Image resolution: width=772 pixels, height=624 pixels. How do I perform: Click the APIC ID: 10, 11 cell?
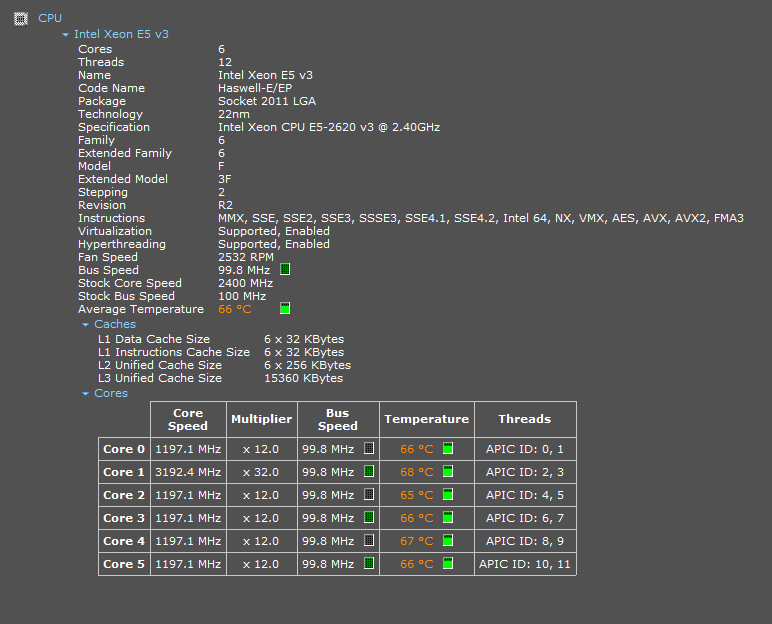pos(525,564)
